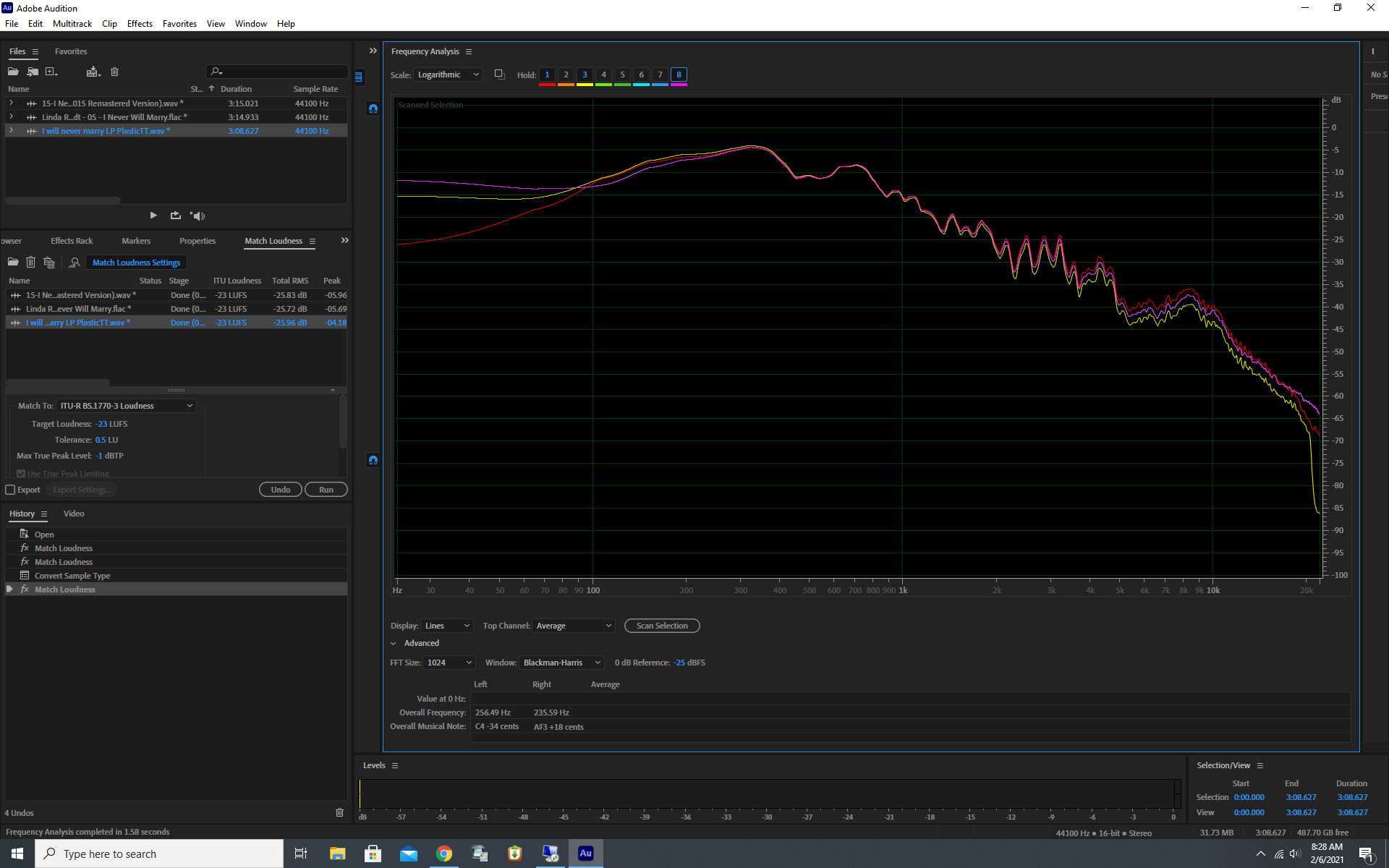Click the upper blue headphone-style channel icon

373,109
